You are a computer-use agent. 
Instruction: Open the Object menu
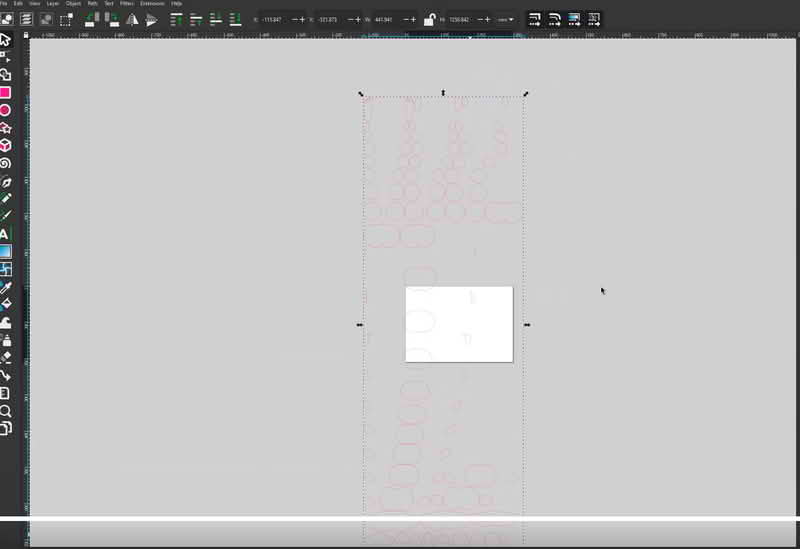(73, 4)
